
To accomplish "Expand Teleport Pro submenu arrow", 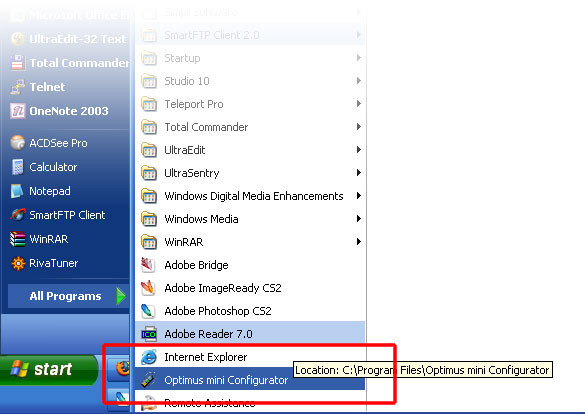I will 359,104.
